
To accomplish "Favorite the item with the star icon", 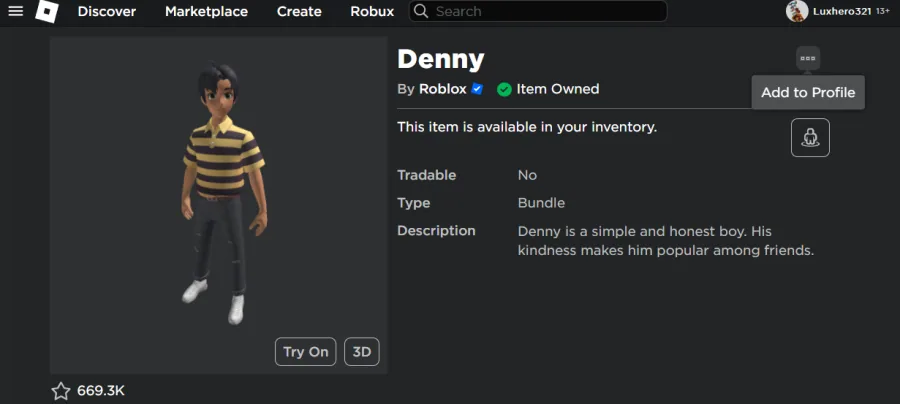I will tap(61, 391).
